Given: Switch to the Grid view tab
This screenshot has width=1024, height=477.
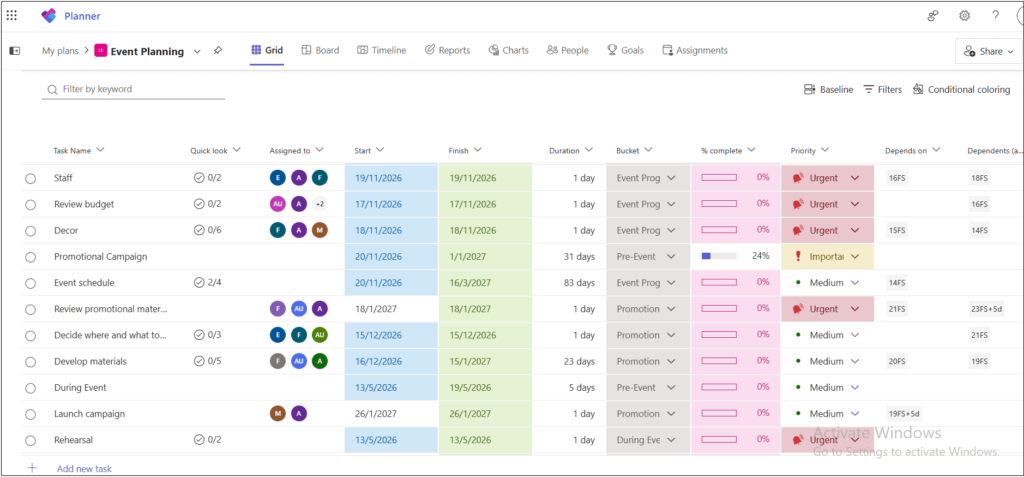Looking at the screenshot, I should (267, 50).
